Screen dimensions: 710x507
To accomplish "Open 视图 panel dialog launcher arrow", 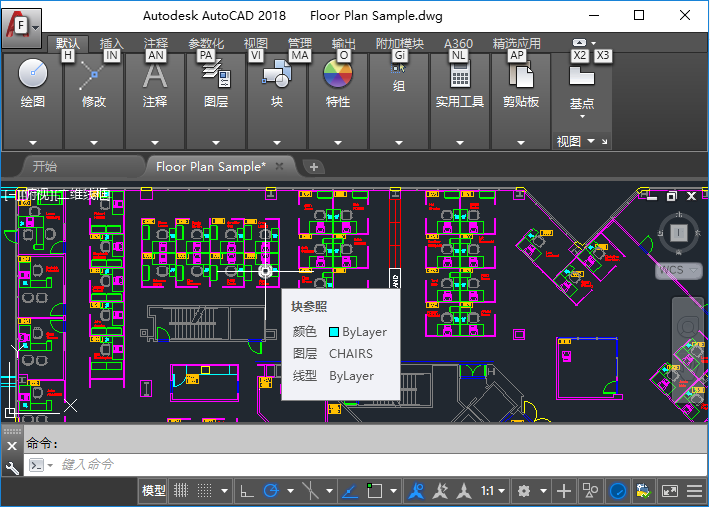I will point(604,142).
